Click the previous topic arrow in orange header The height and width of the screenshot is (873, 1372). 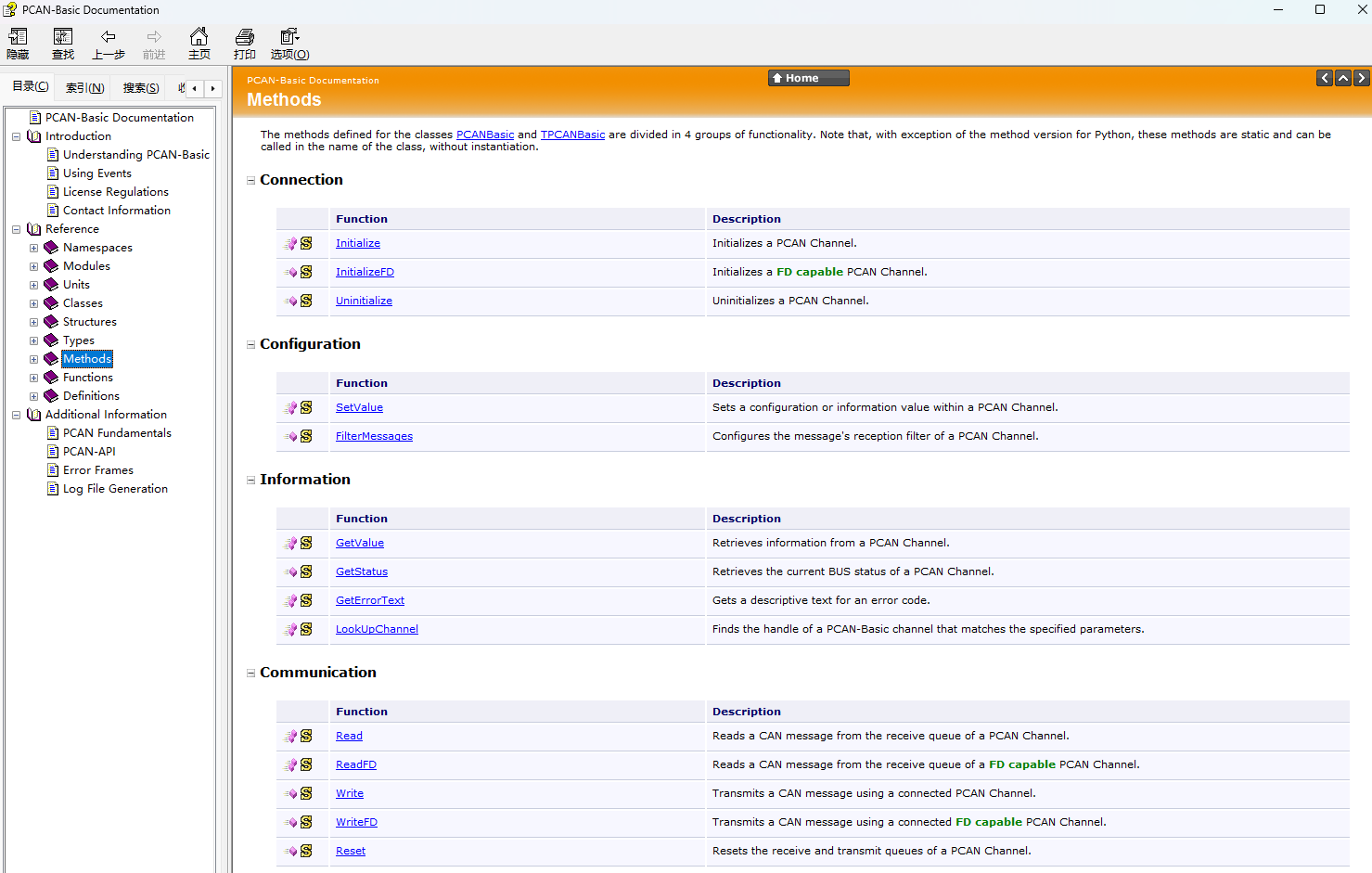pyautogui.click(x=1325, y=78)
